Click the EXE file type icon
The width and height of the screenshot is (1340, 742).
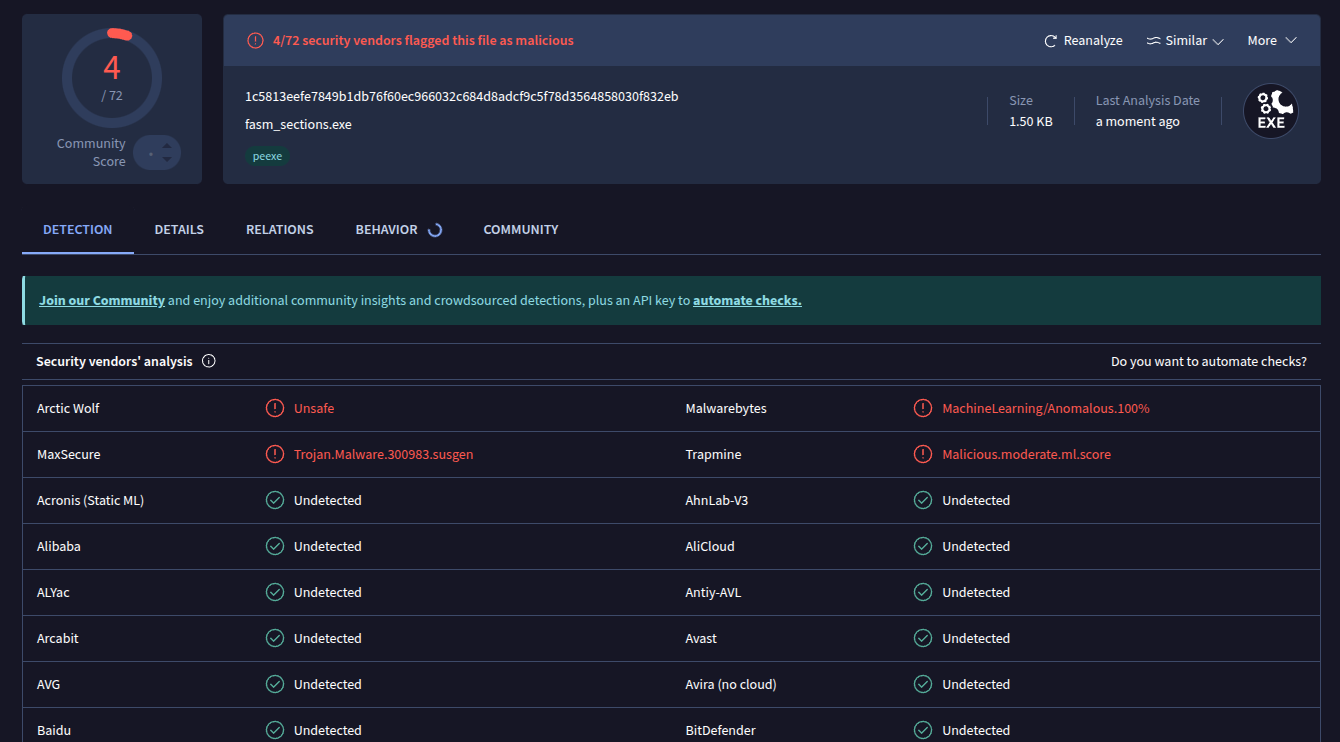coord(1271,111)
